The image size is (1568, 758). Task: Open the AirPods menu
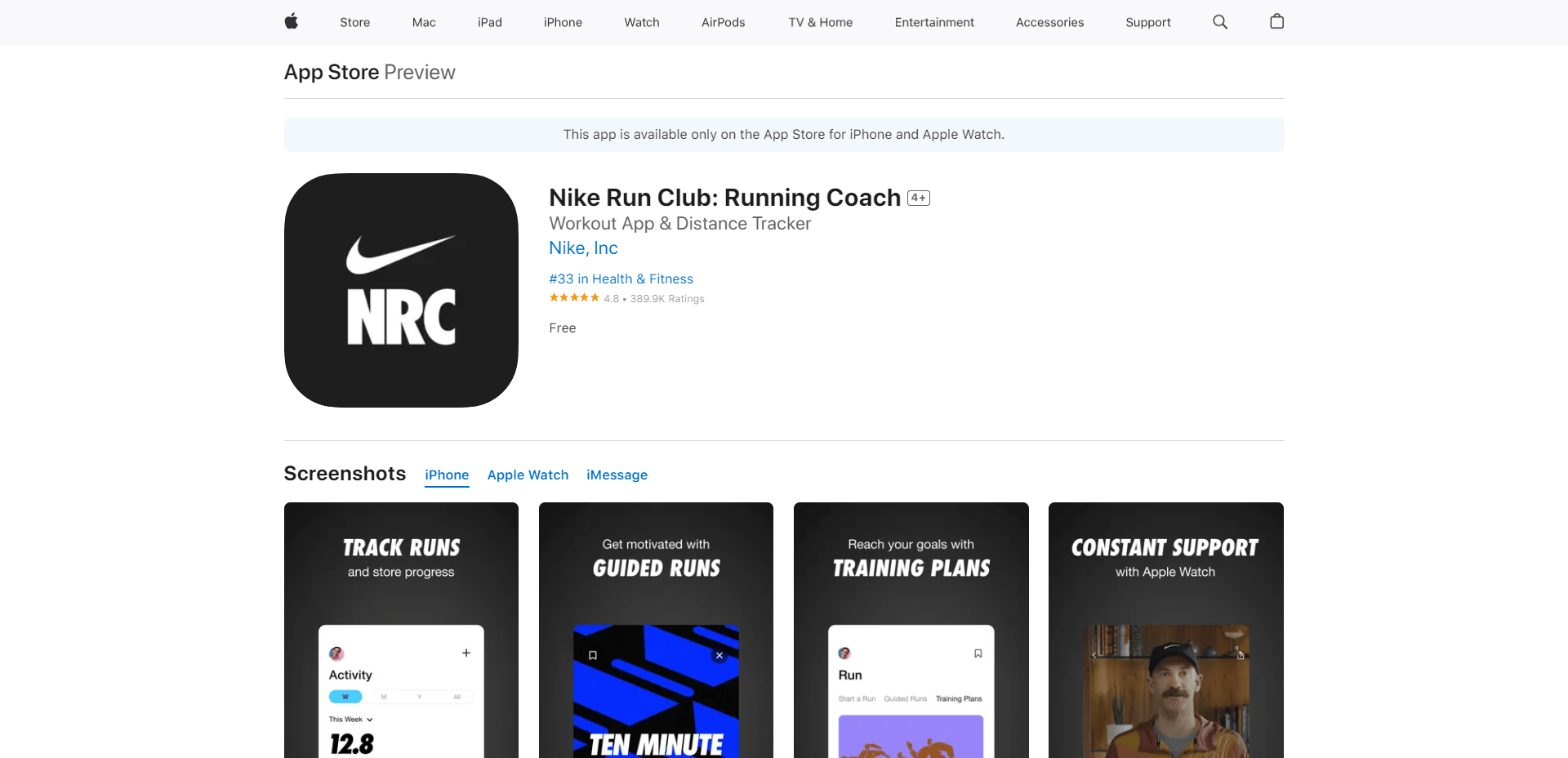(x=724, y=22)
